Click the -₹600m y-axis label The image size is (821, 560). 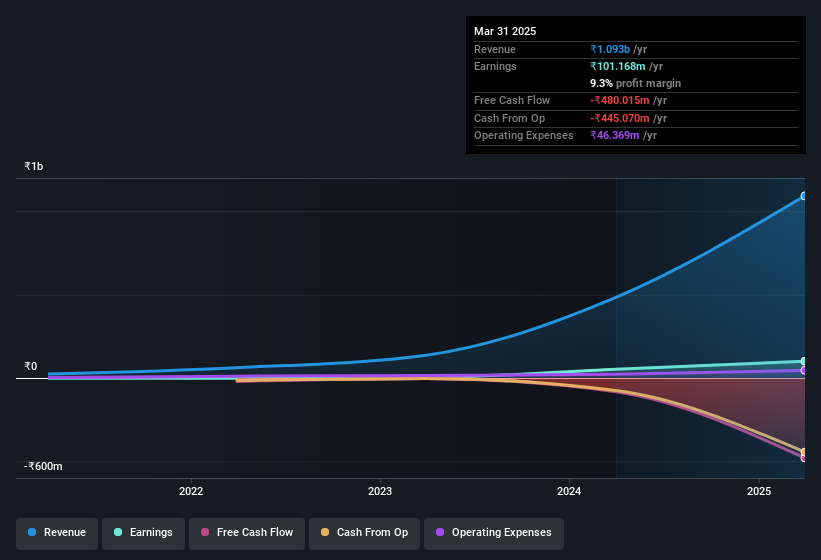click(x=43, y=466)
